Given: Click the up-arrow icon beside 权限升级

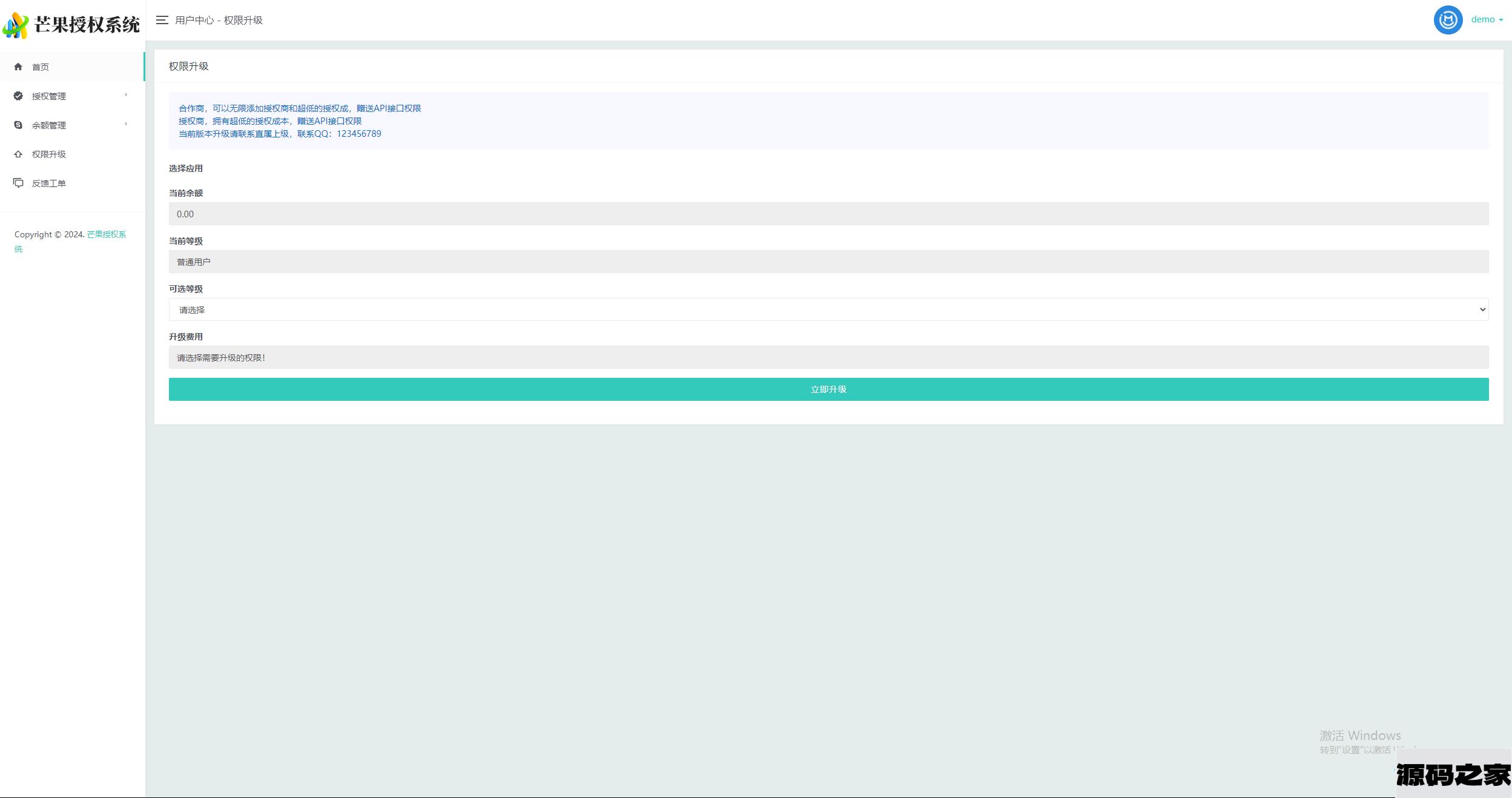Looking at the screenshot, I should 18,154.
